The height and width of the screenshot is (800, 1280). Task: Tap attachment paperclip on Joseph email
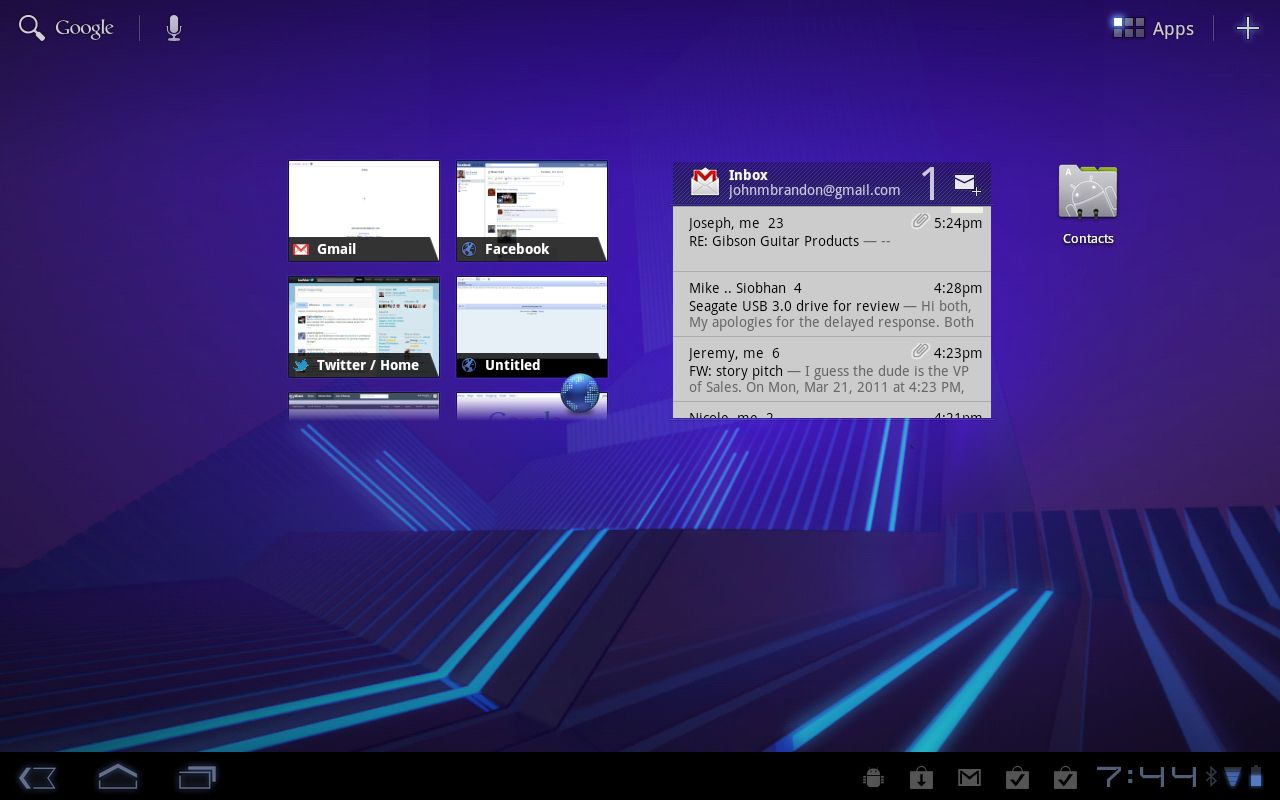click(x=920, y=221)
